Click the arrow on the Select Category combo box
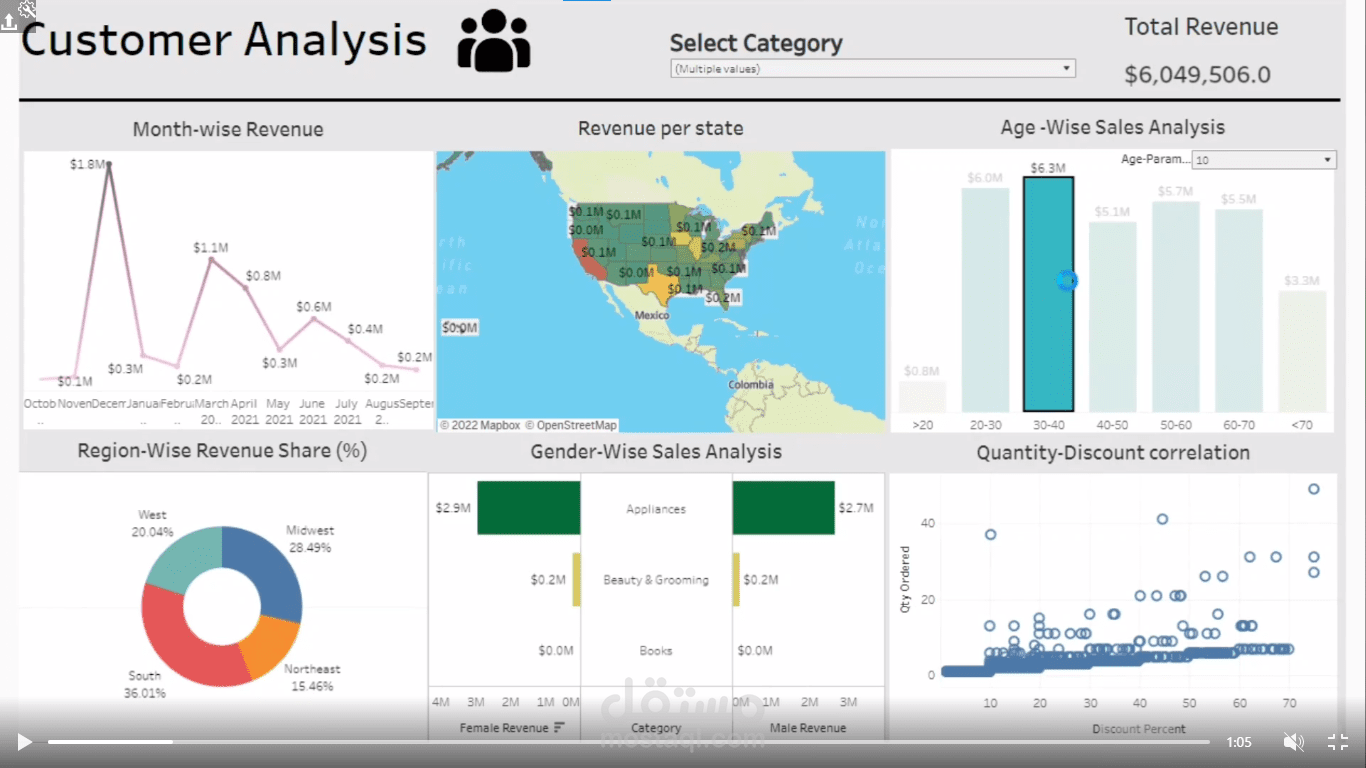Viewport: 1366px width, 768px height. pyautogui.click(x=1066, y=68)
